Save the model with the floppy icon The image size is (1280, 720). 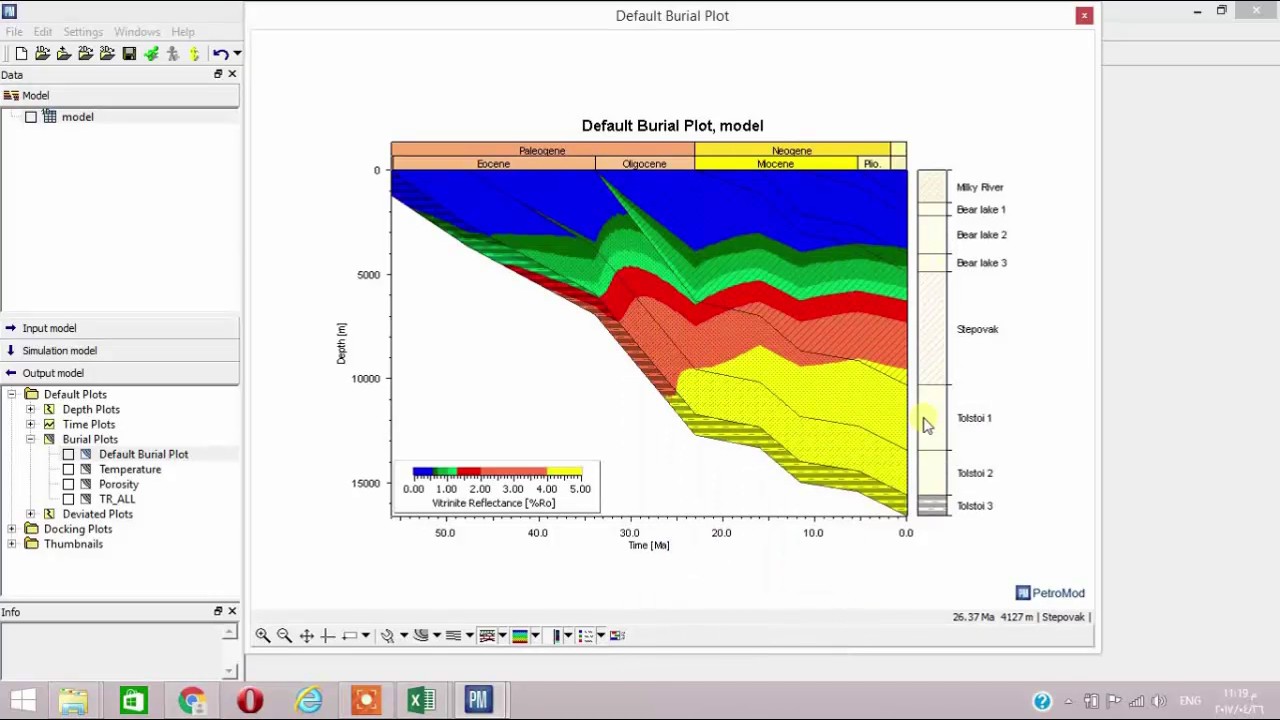pos(129,54)
